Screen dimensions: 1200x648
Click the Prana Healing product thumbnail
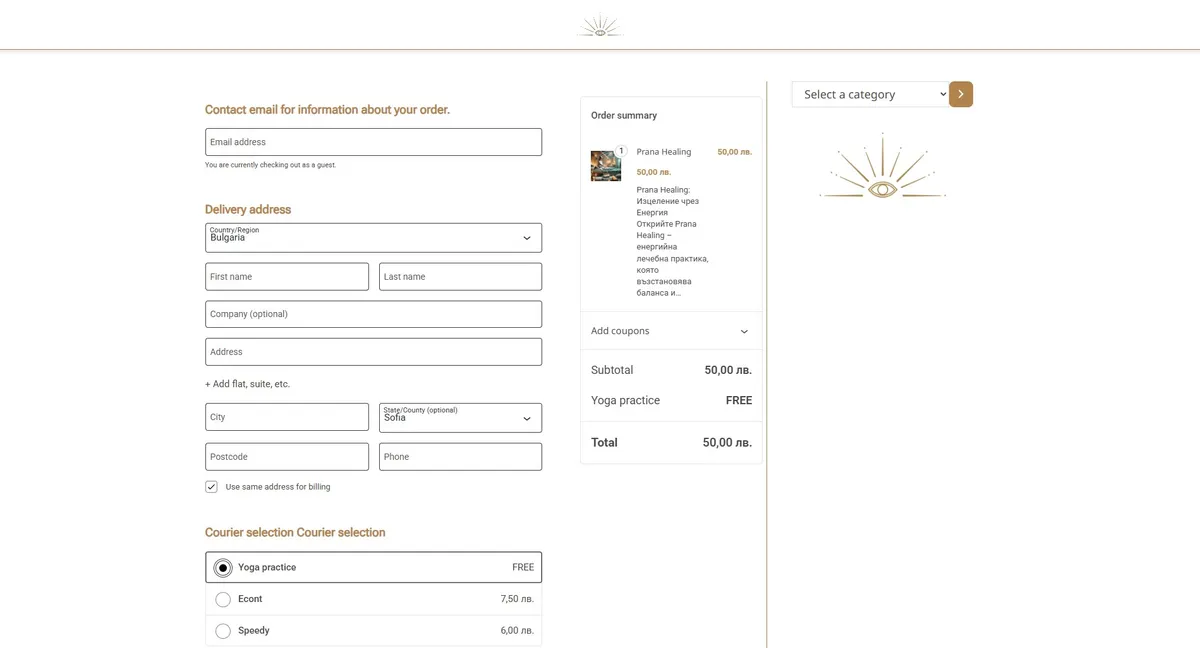click(x=605, y=166)
